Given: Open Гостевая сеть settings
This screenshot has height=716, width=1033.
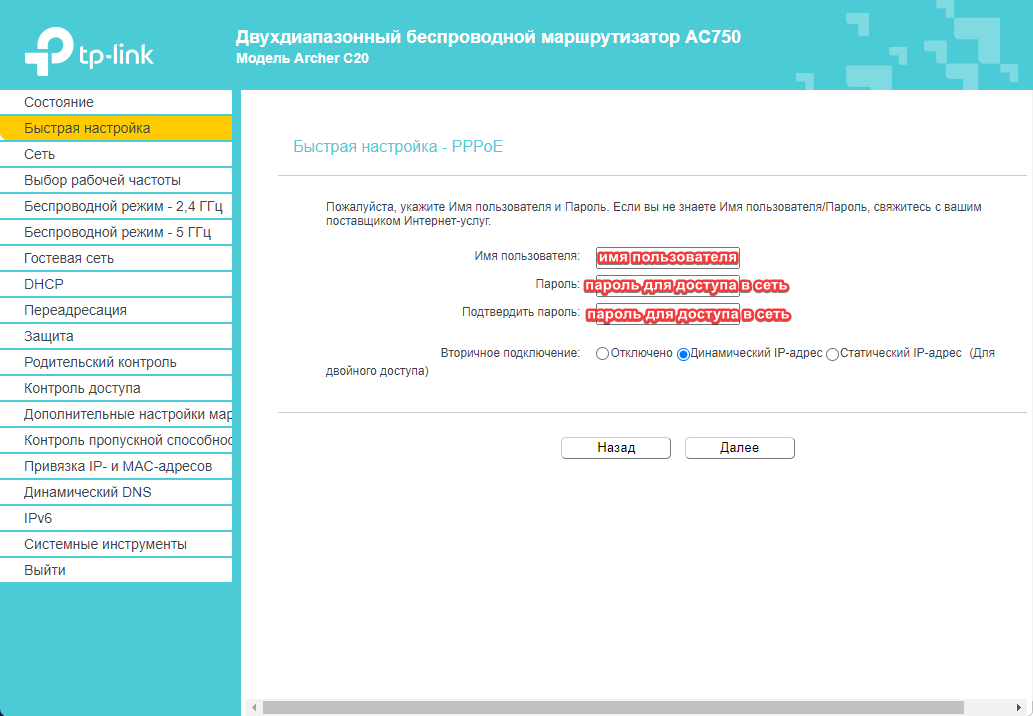Looking at the screenshot, I should coord(69,258).
